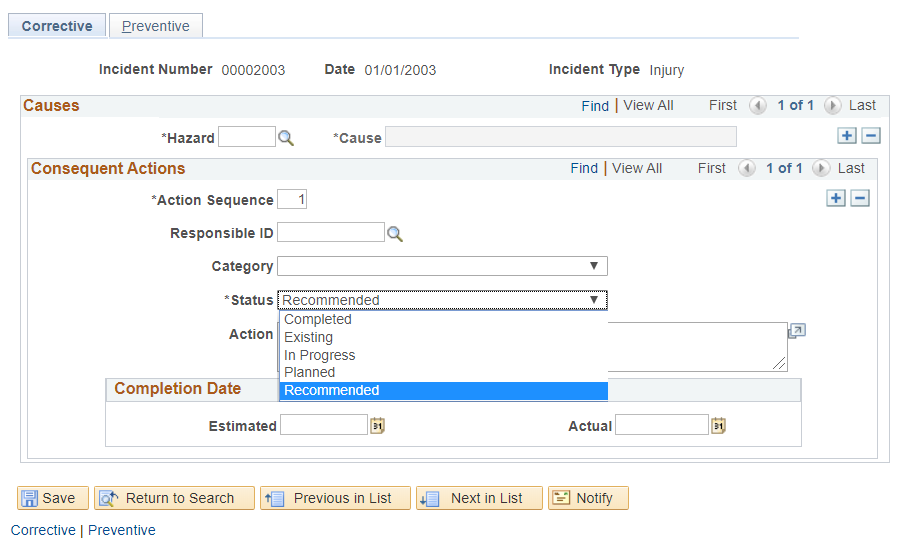Add a new Causes row
The width and height of the screenshot is (906, 550).
(846, 136)
